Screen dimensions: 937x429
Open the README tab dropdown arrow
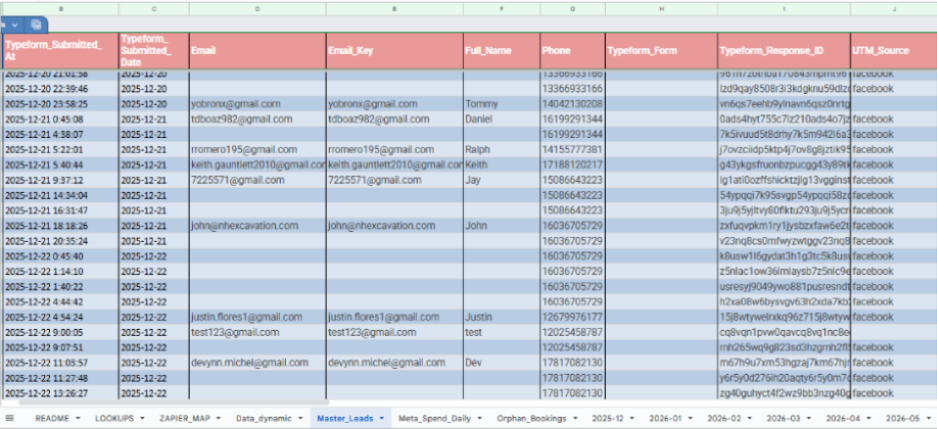pyautogui.click(x=80, y=417)
